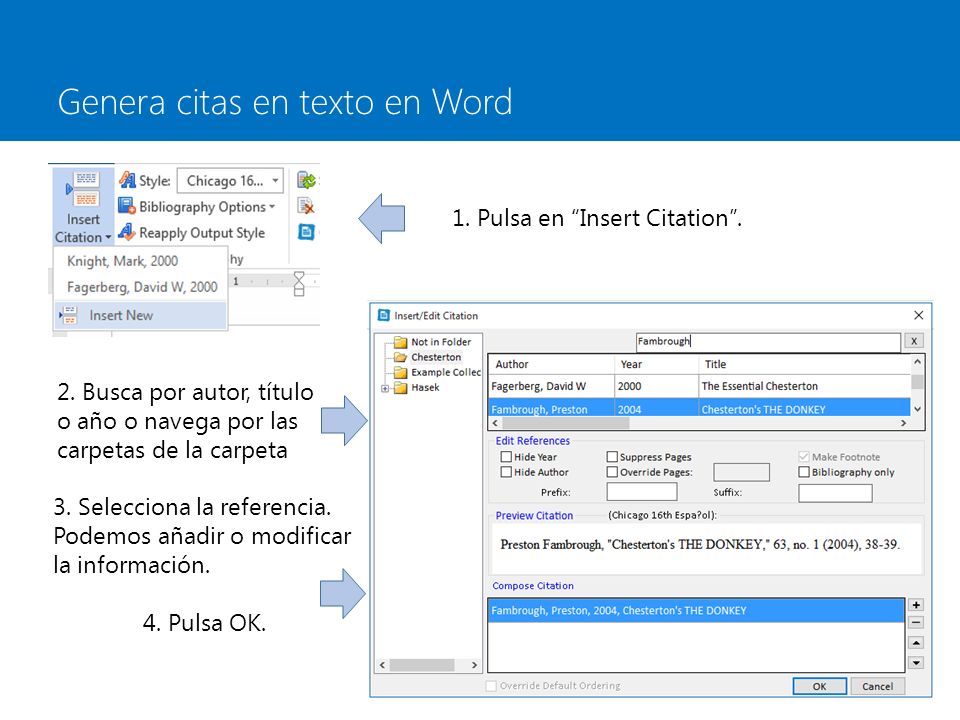This screenshot has height=720, width=960.
Task: Click the Not in Folder folder icon
Action: coord(401,342)
